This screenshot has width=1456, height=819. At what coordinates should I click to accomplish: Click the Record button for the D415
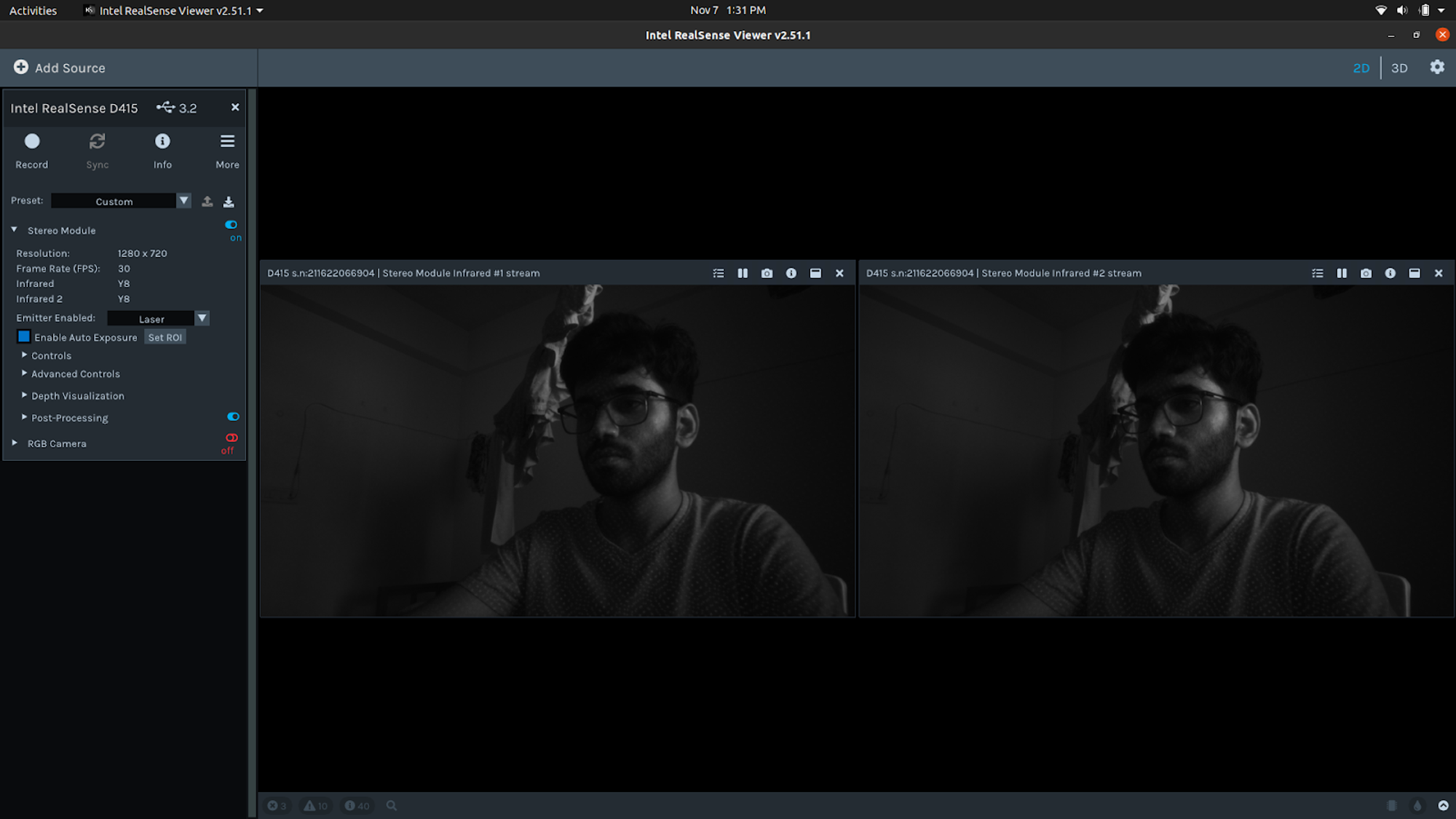(x=32, y=142)
